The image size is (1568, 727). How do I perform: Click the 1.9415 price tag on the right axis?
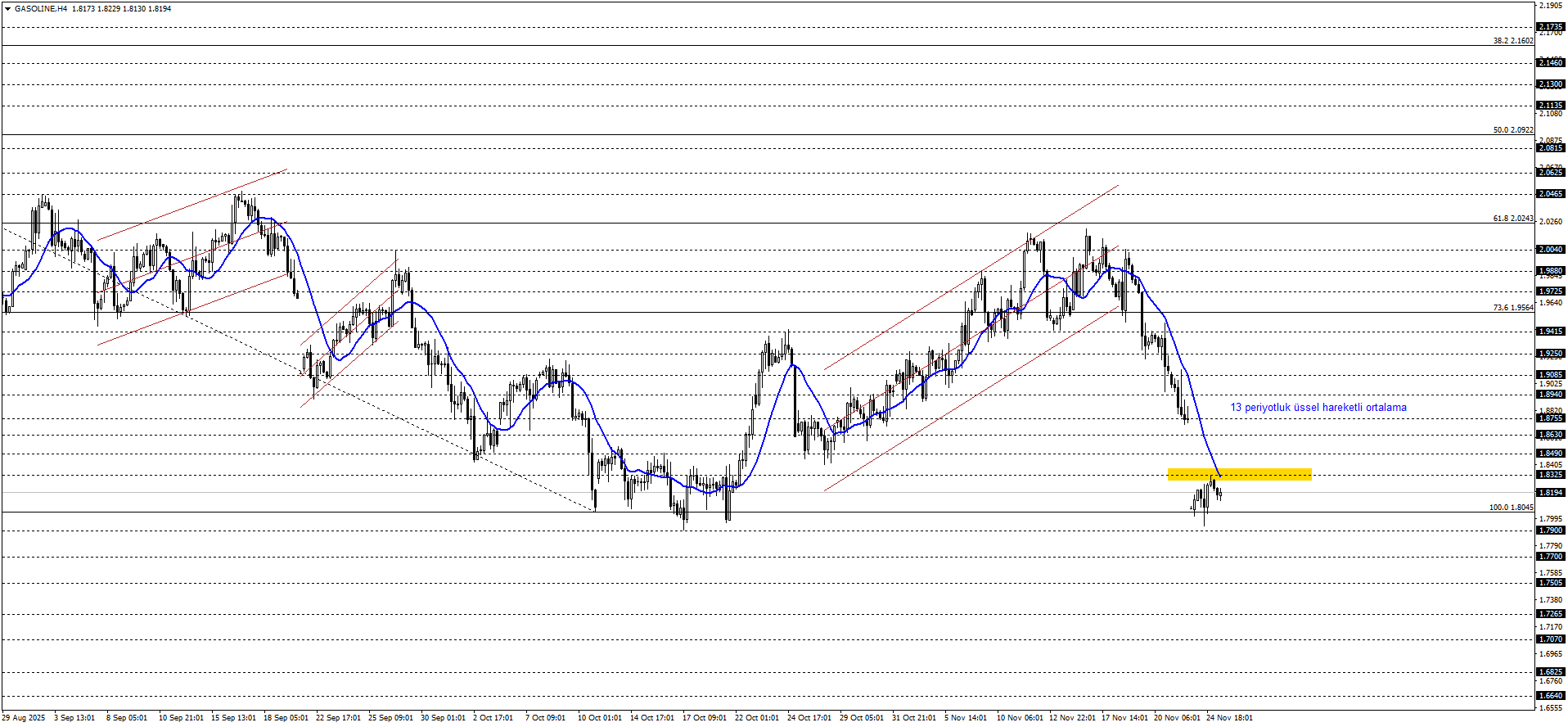1551,332
